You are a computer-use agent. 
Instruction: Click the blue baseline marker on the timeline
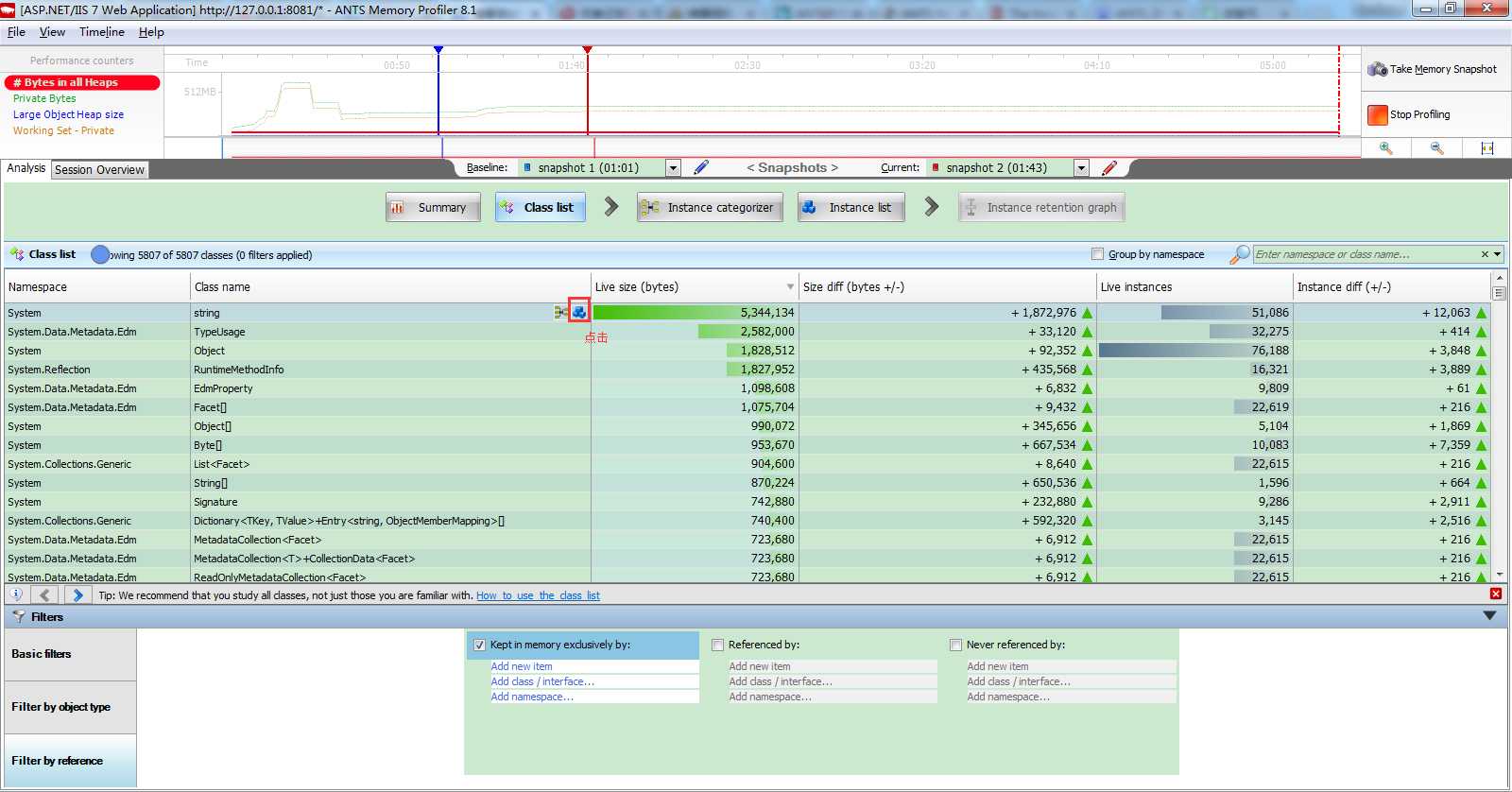pos(438,50)
